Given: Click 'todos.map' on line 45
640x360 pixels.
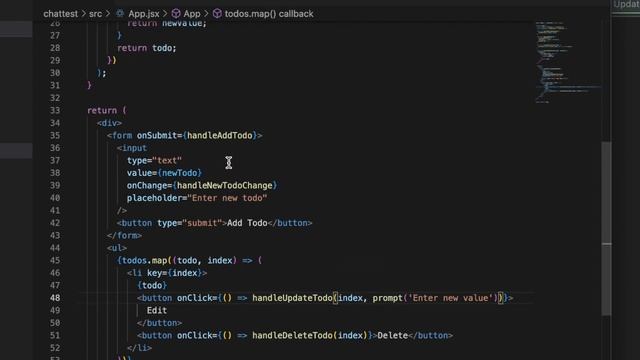Looking at the screenshot, I should (144, 260).
